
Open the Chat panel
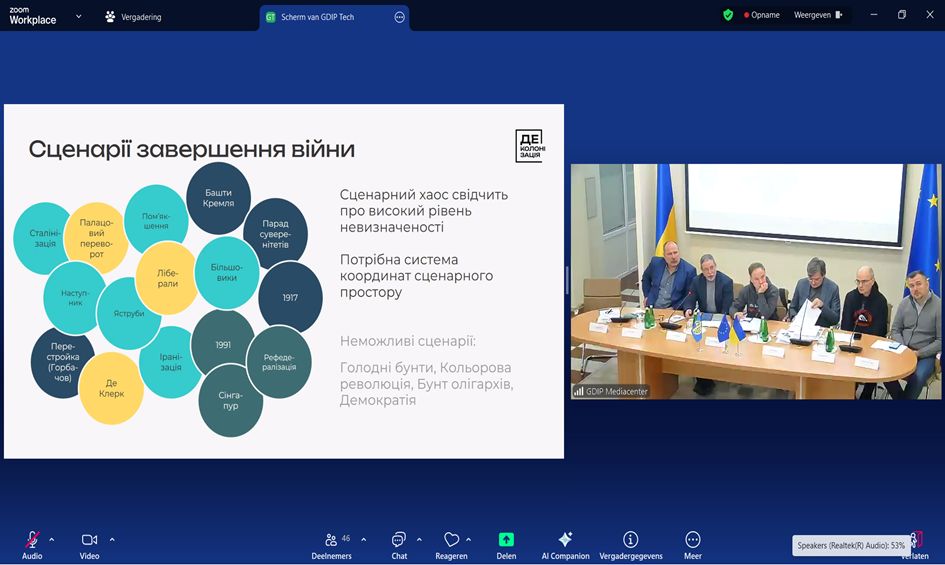point(399,540)
